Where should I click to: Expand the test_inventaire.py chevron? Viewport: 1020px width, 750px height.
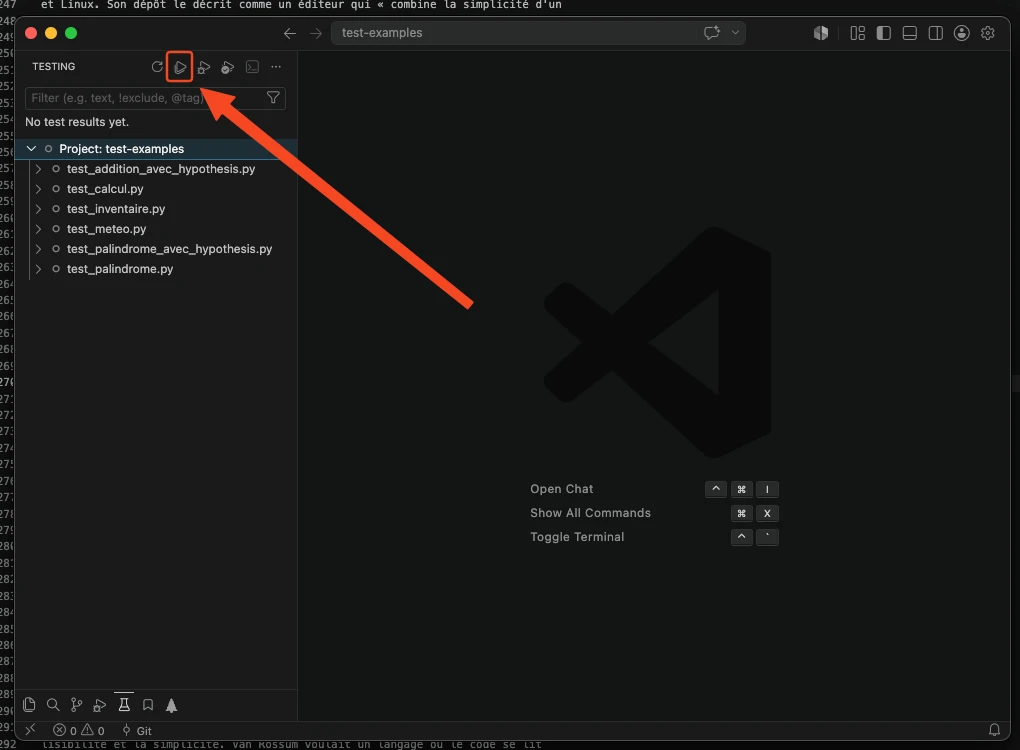(x=38, y=209)
